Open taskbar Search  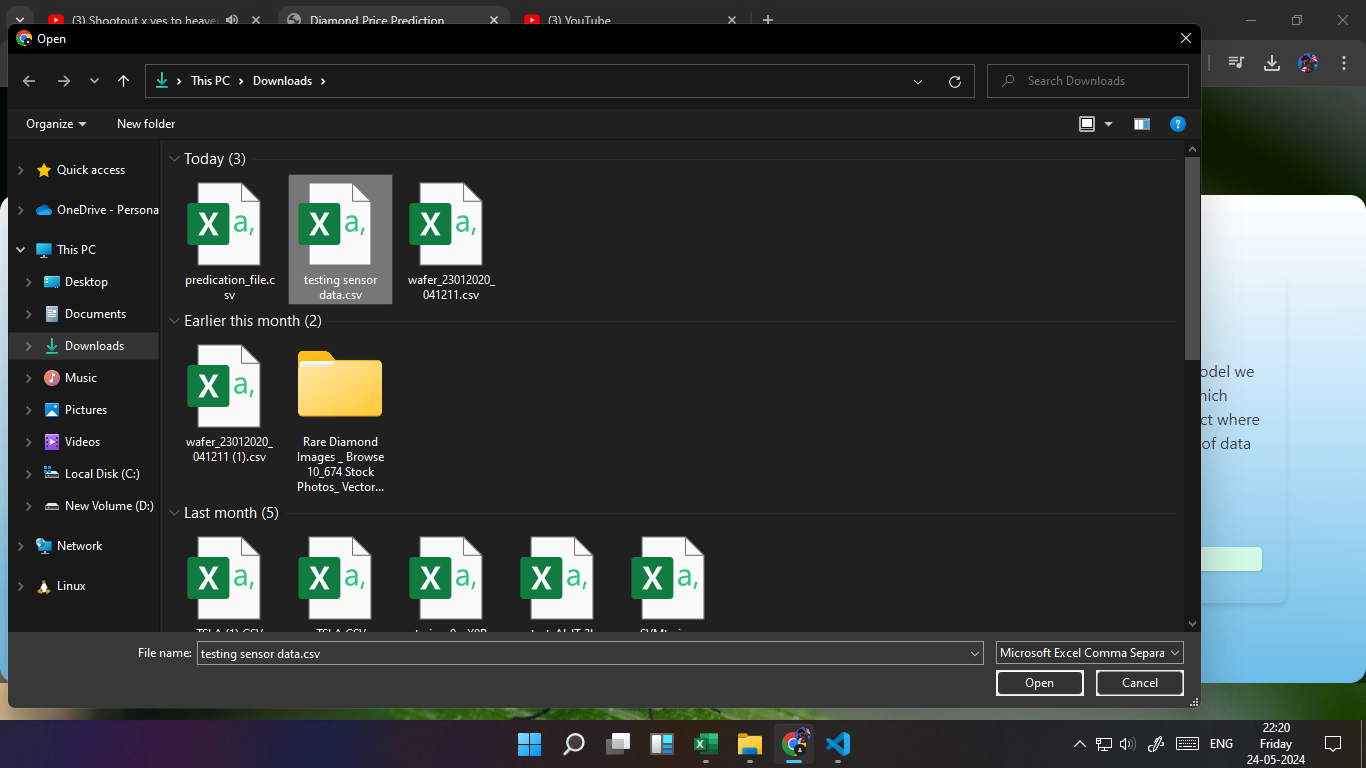[574, 744]
